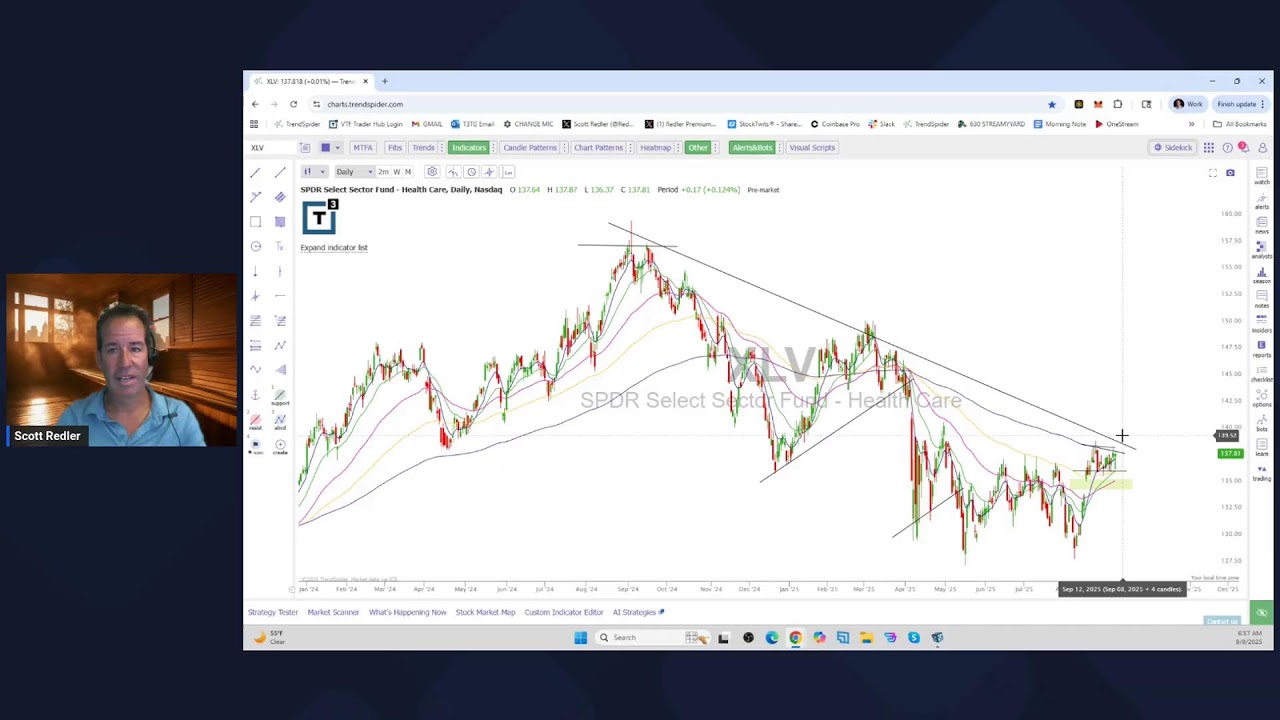Click the chart camera snapshot icon
The image size is (1280, 720).
[x=1230, y=173]
